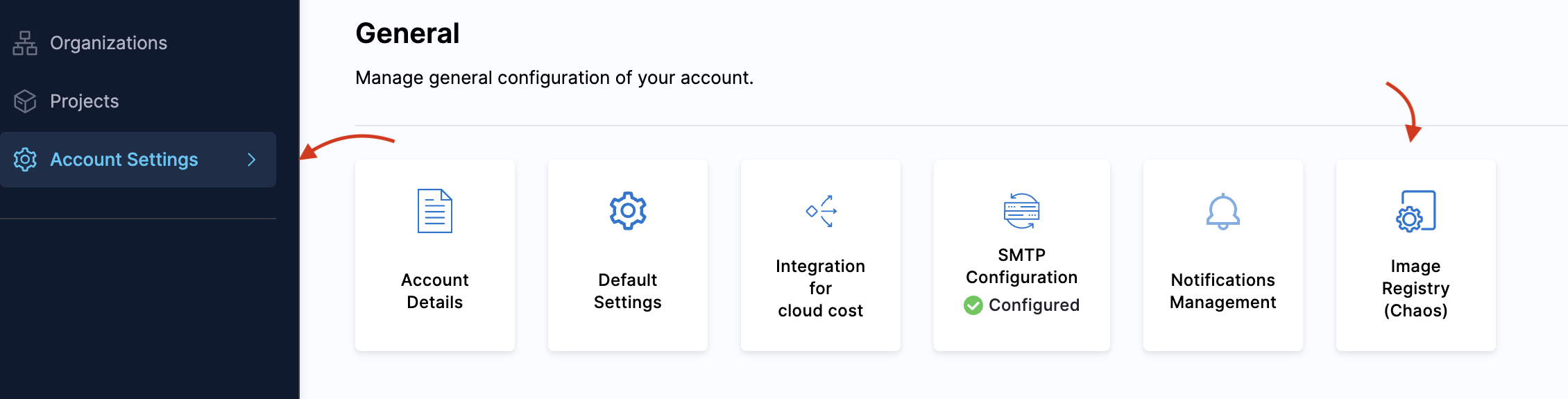Click the Image Registry (Chaos) icon
This screenshot has width=1568, height=399.
click(x=1415, y=211)
